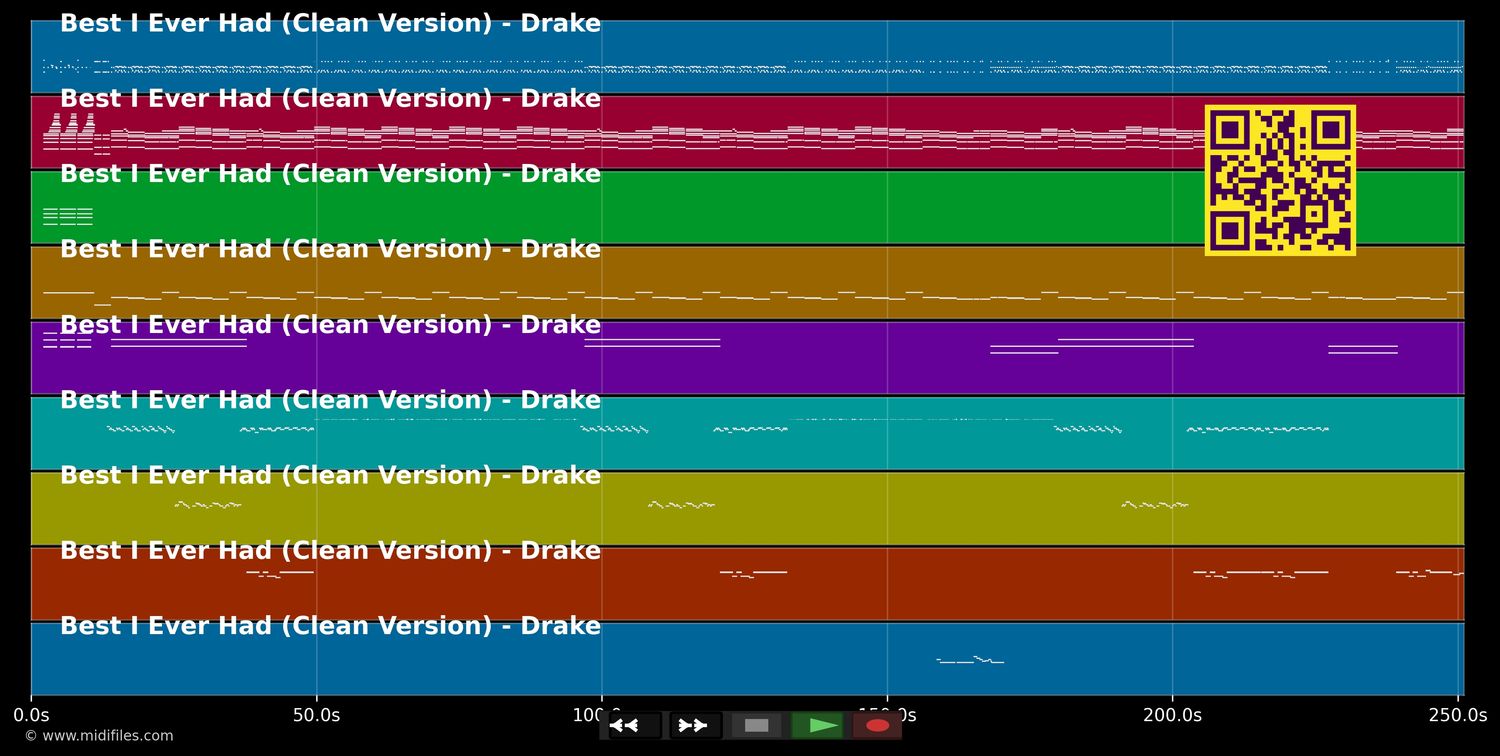The image size is (1500, 756).
Task: Select the crimson track's song title label
Action: [x=330, y=99]
